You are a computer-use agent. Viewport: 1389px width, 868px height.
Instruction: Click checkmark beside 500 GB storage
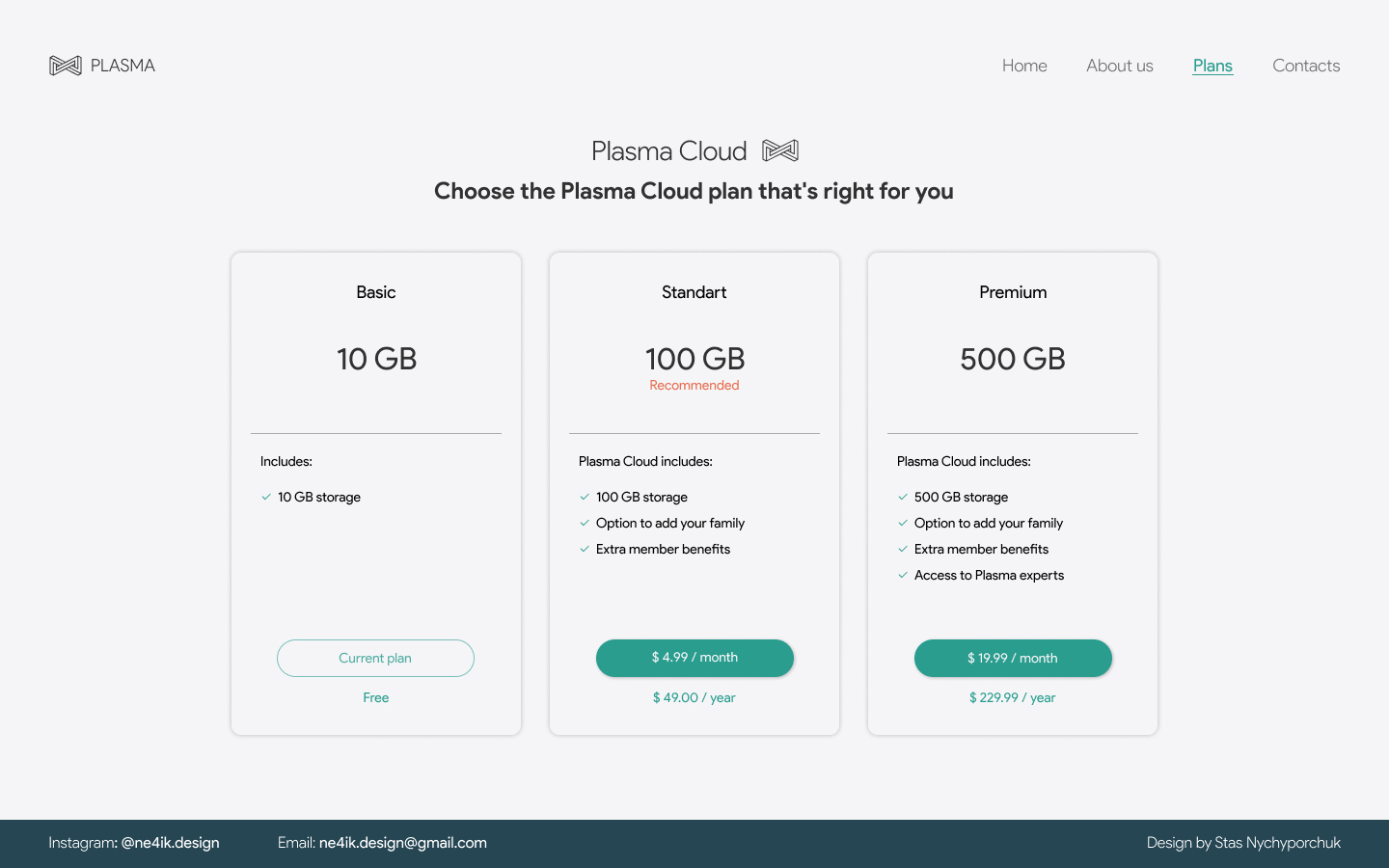click(903, 497)
